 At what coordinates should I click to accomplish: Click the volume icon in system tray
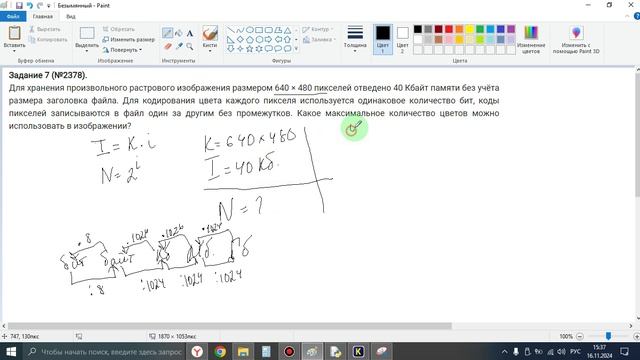tap(561, 351)
